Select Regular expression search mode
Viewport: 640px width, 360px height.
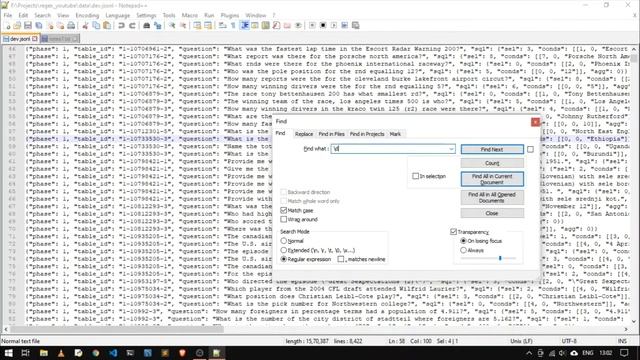(x=284, y=259)
